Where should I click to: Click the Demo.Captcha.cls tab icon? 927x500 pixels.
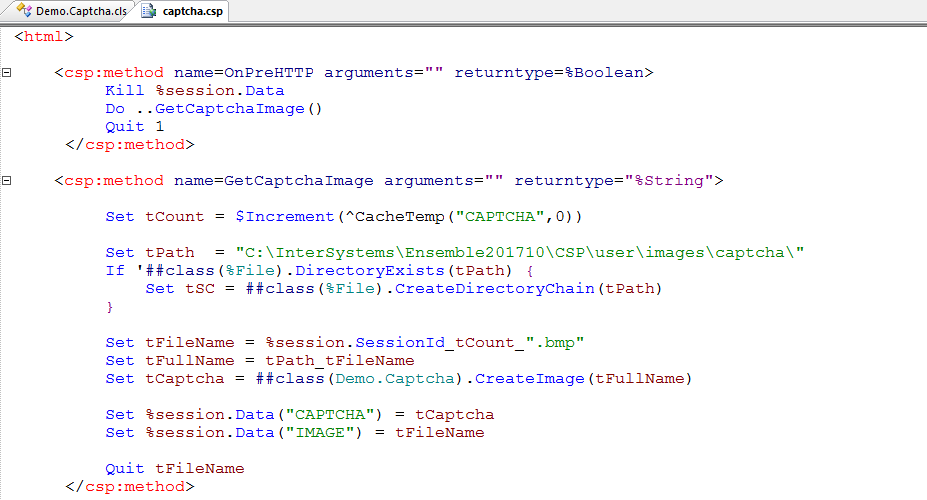point(23,12)
